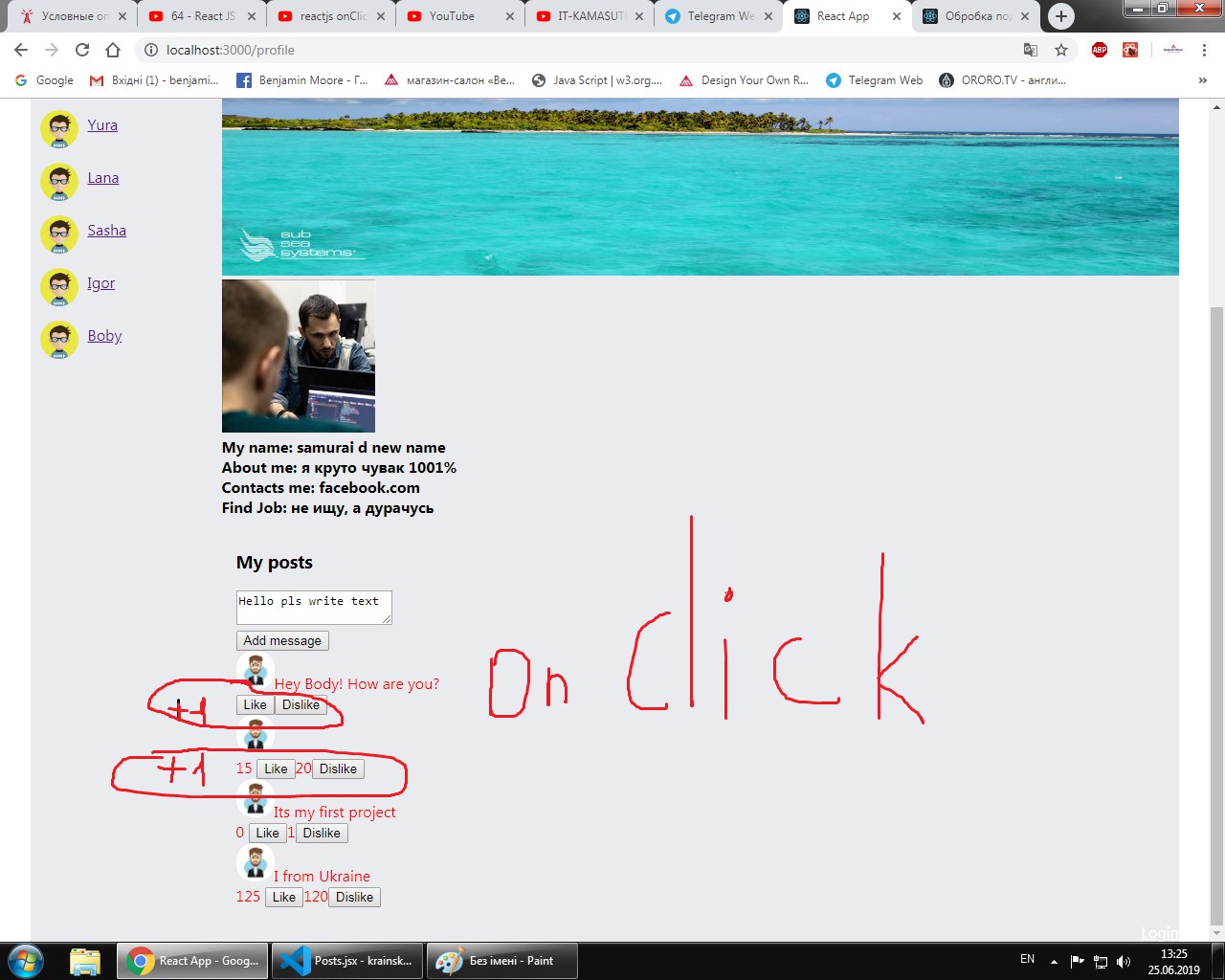
Task: Switch to the YouTube tab
Action: [x=459, y=16]
